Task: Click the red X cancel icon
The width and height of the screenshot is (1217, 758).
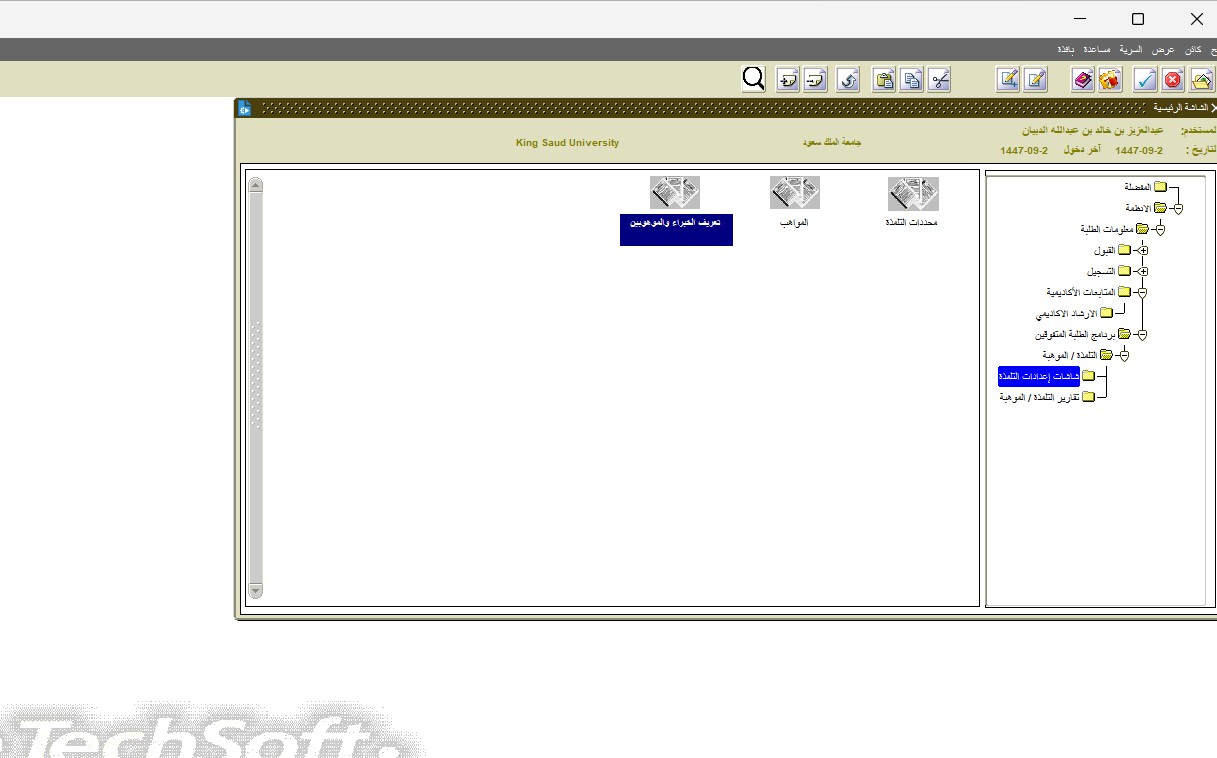Action: pyautogui.click(x=1173, y=80)
